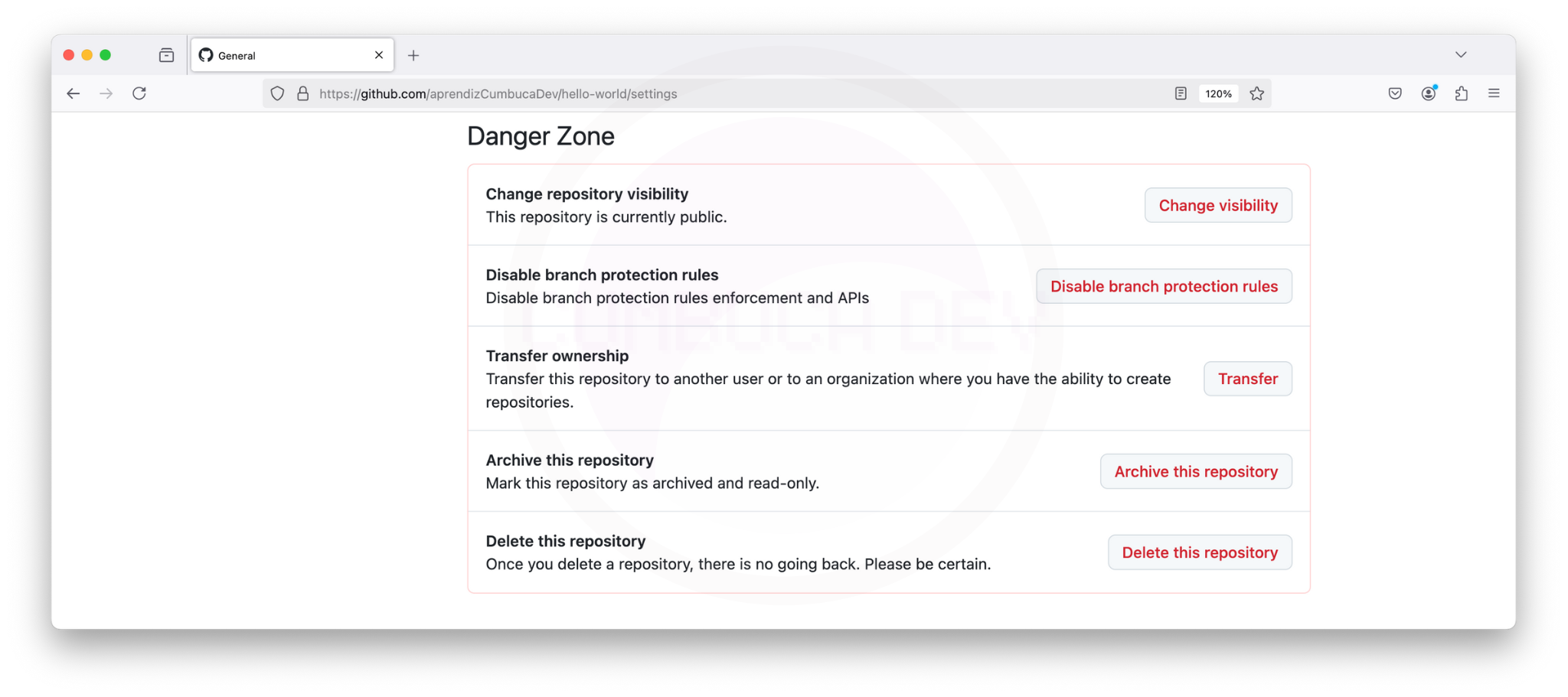This screenshot has width=1568, height=697.
Task: Open a new browser tab
Action: point(413,55)
